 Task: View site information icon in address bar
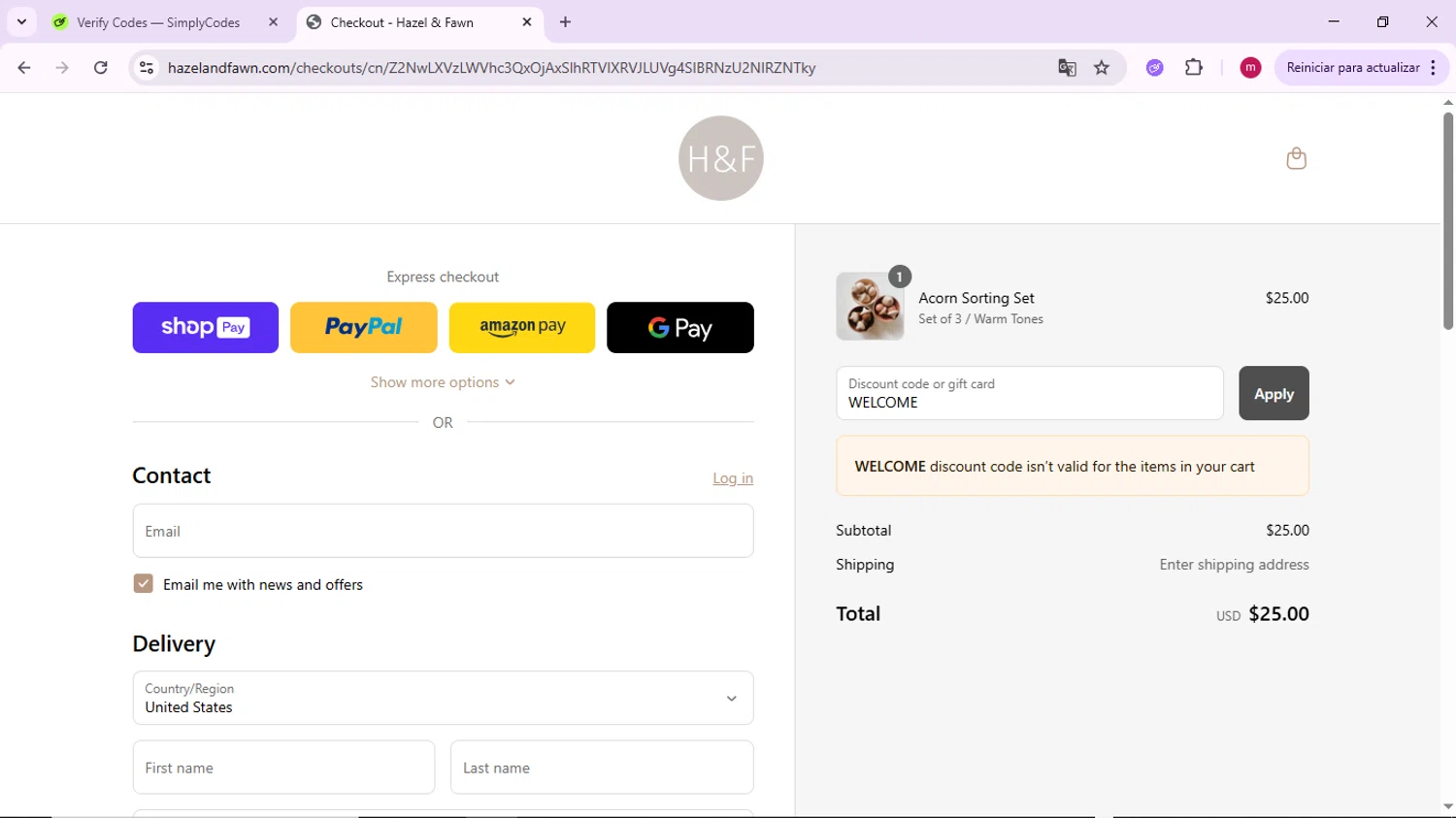pos(147,68)
